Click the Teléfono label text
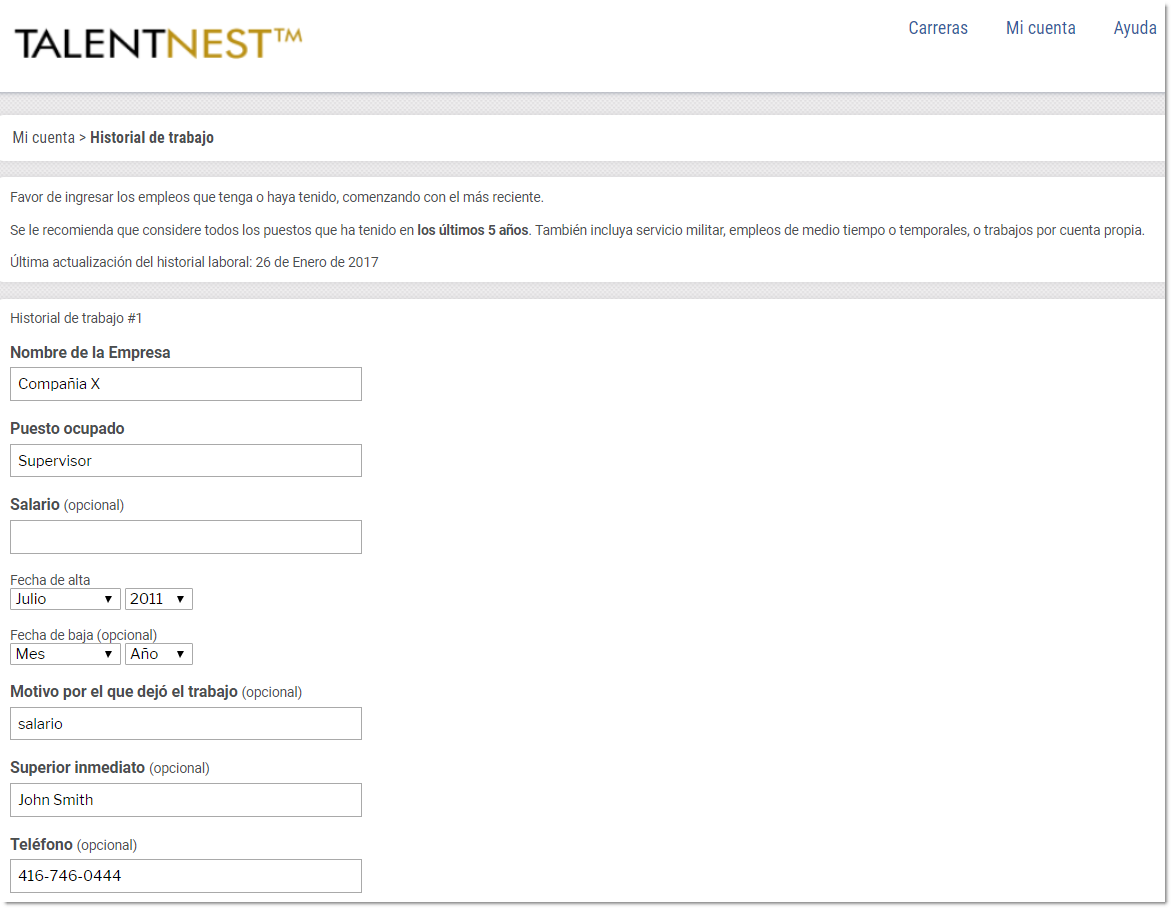Image resolution: width=1171 pixels, height=908 pixels. (x=41, y=845)
